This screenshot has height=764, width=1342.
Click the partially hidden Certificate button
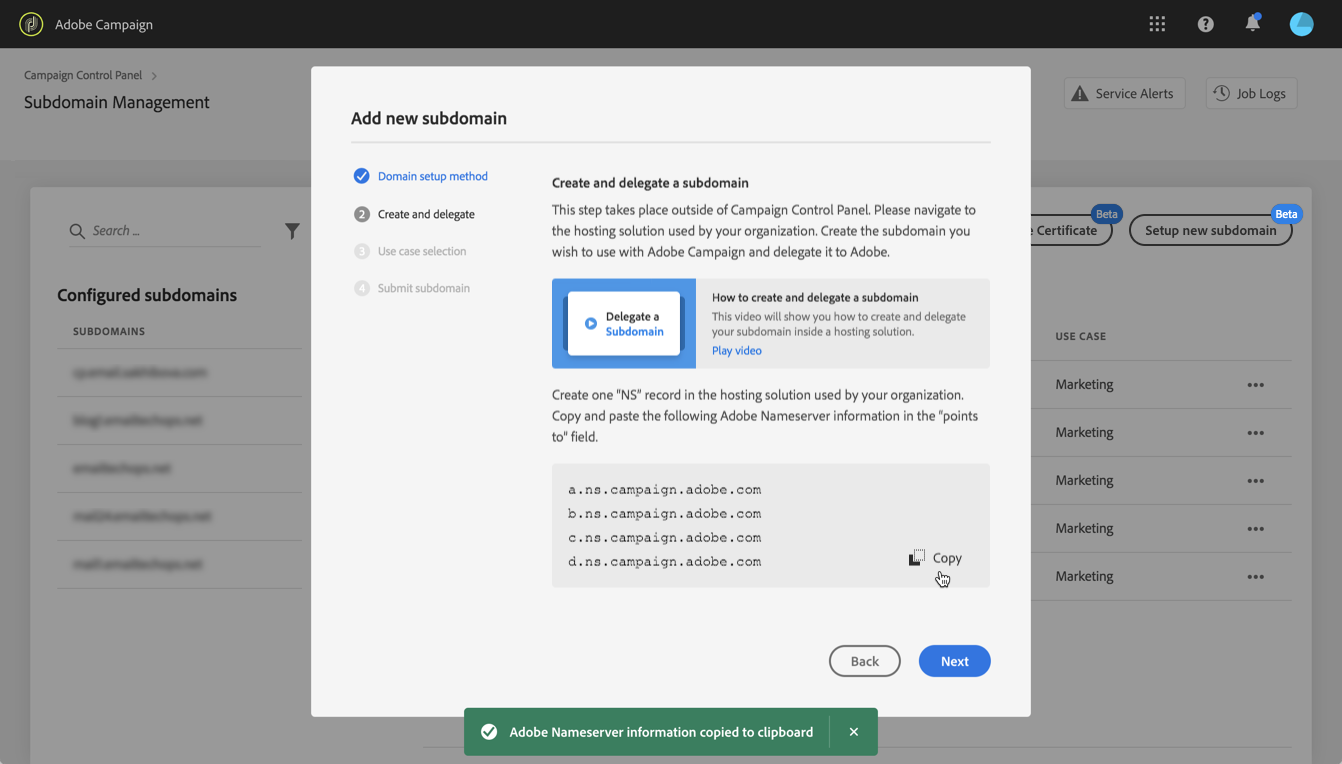tap(1071, 230)
